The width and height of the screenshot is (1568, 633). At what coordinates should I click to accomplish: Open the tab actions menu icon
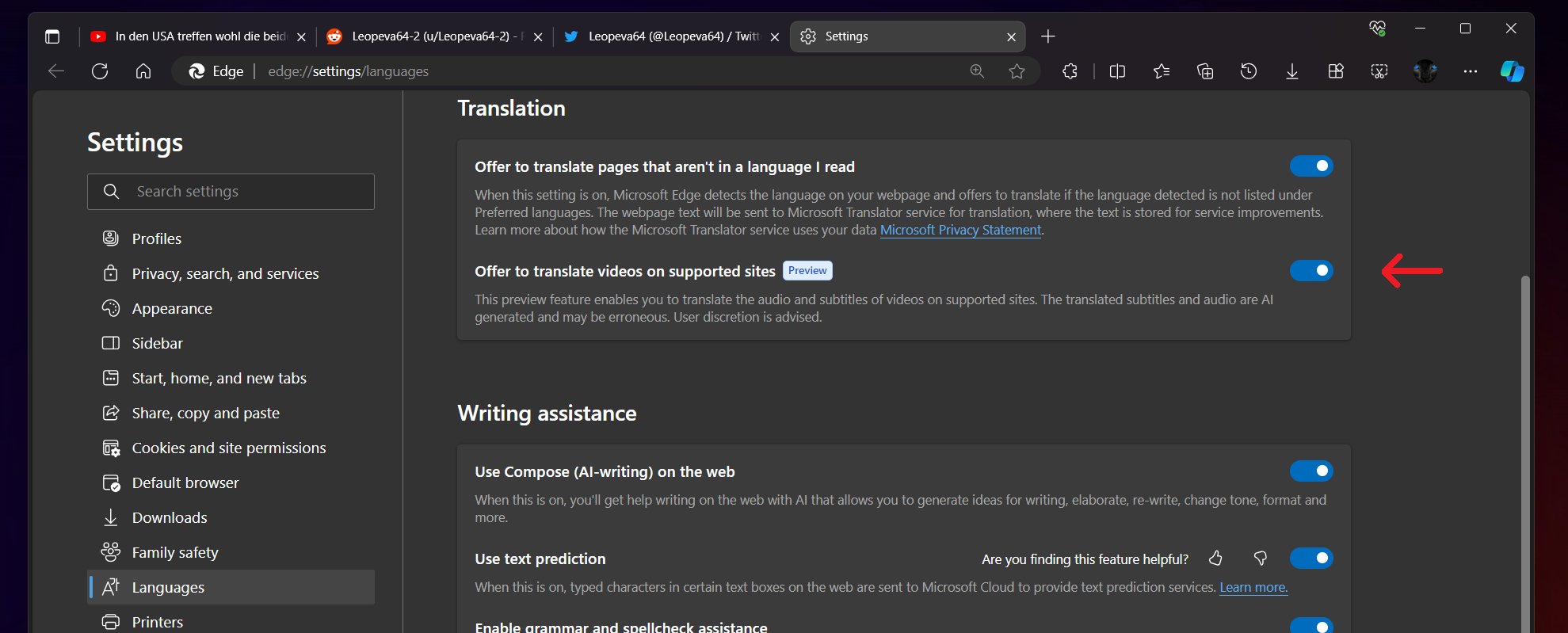coord(52,36)
